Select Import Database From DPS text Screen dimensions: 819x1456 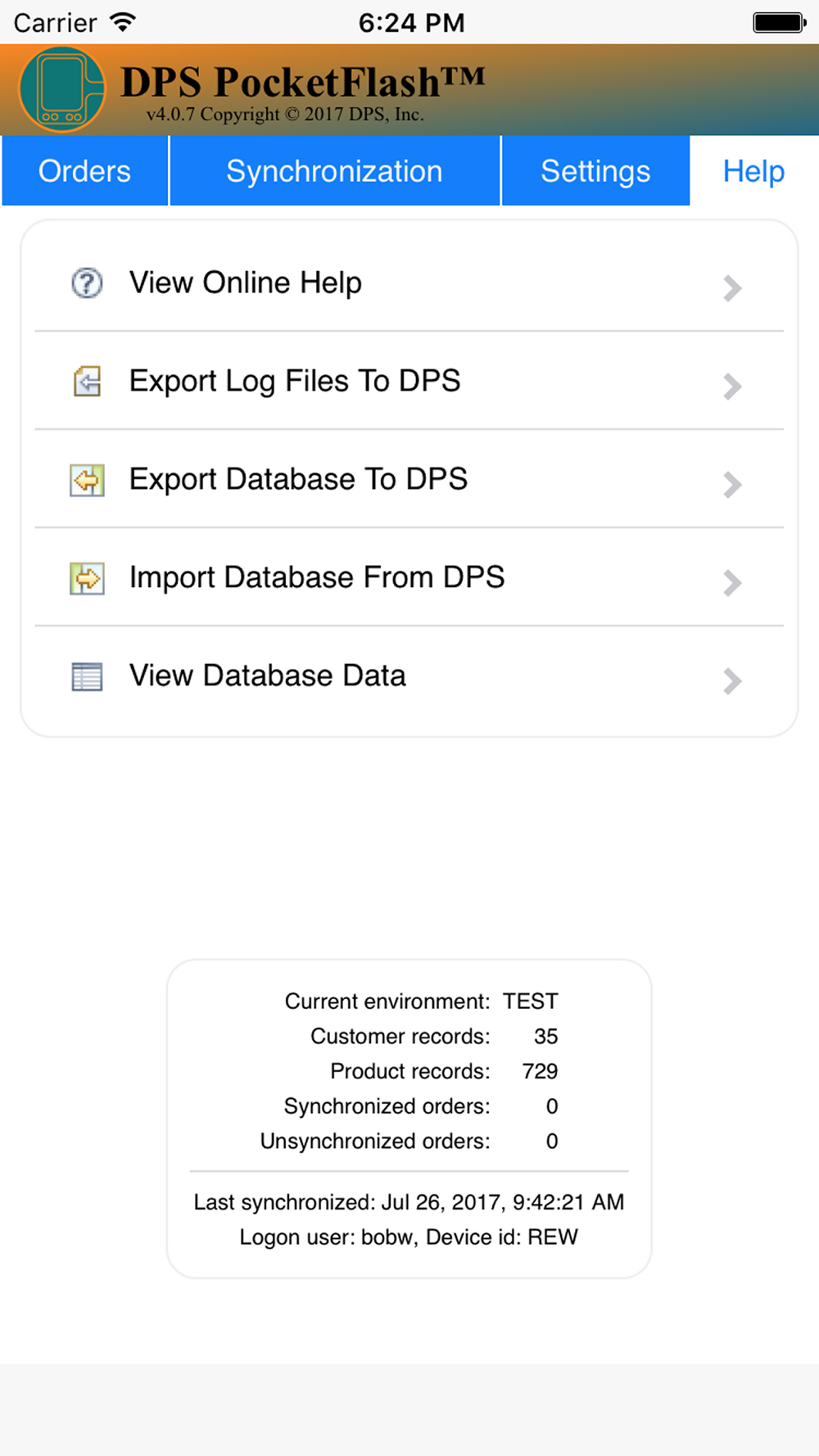point(317,577)
